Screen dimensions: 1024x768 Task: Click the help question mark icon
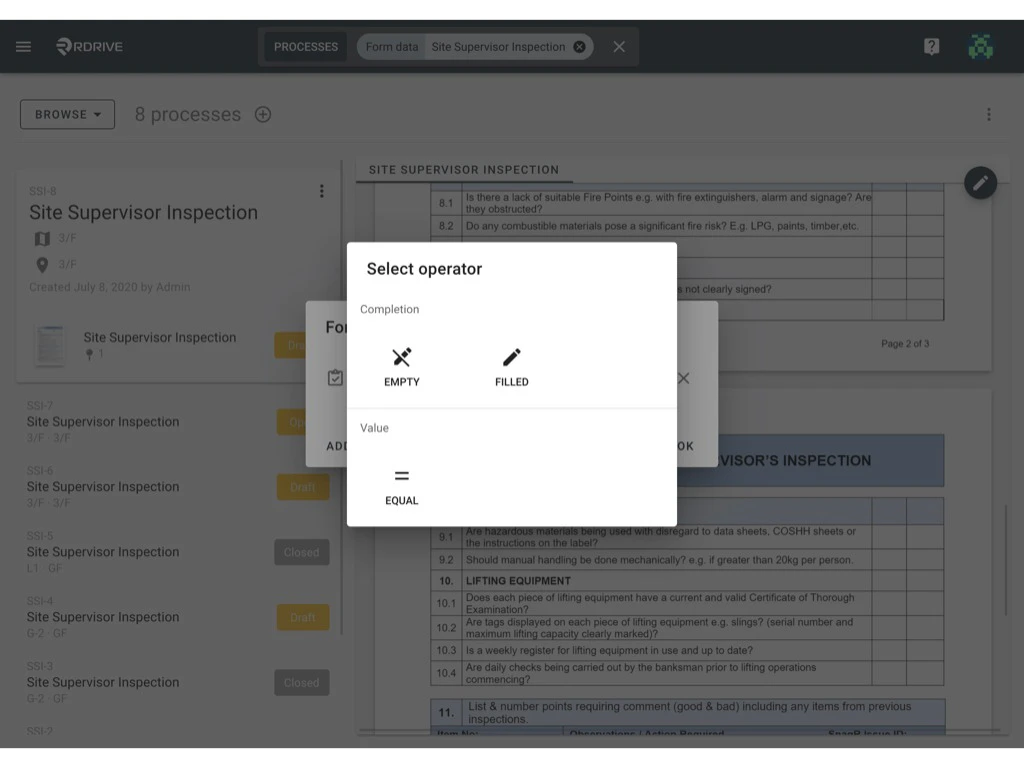point(931,46)
